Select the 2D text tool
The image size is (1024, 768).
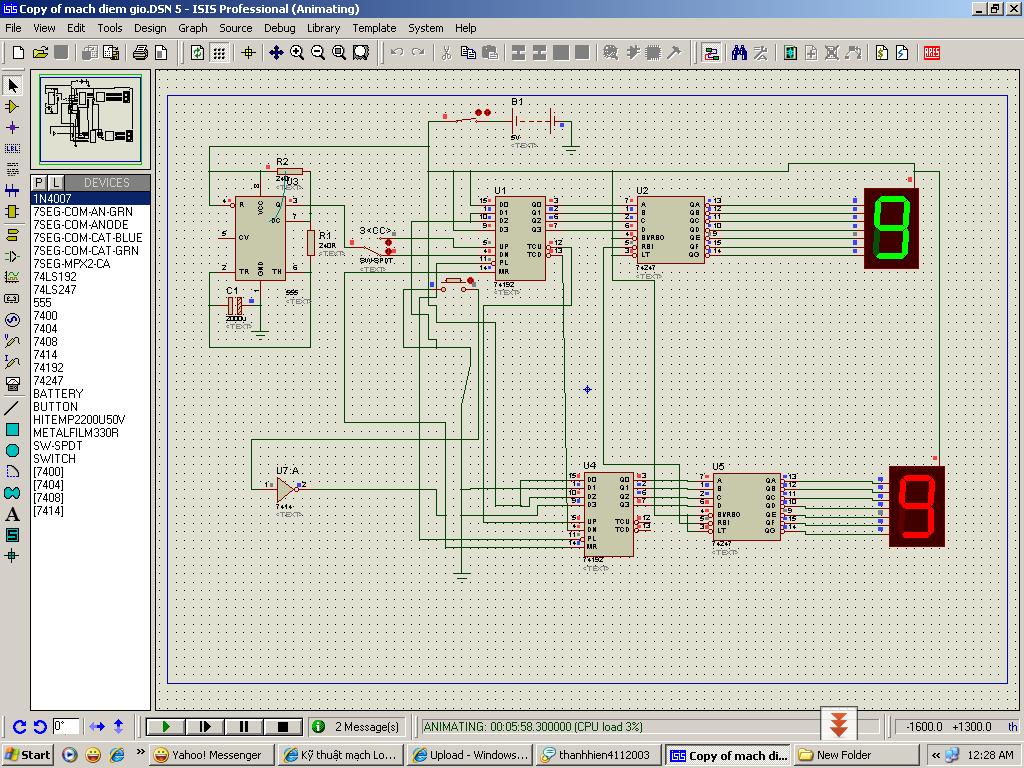[x=12, y=514]
